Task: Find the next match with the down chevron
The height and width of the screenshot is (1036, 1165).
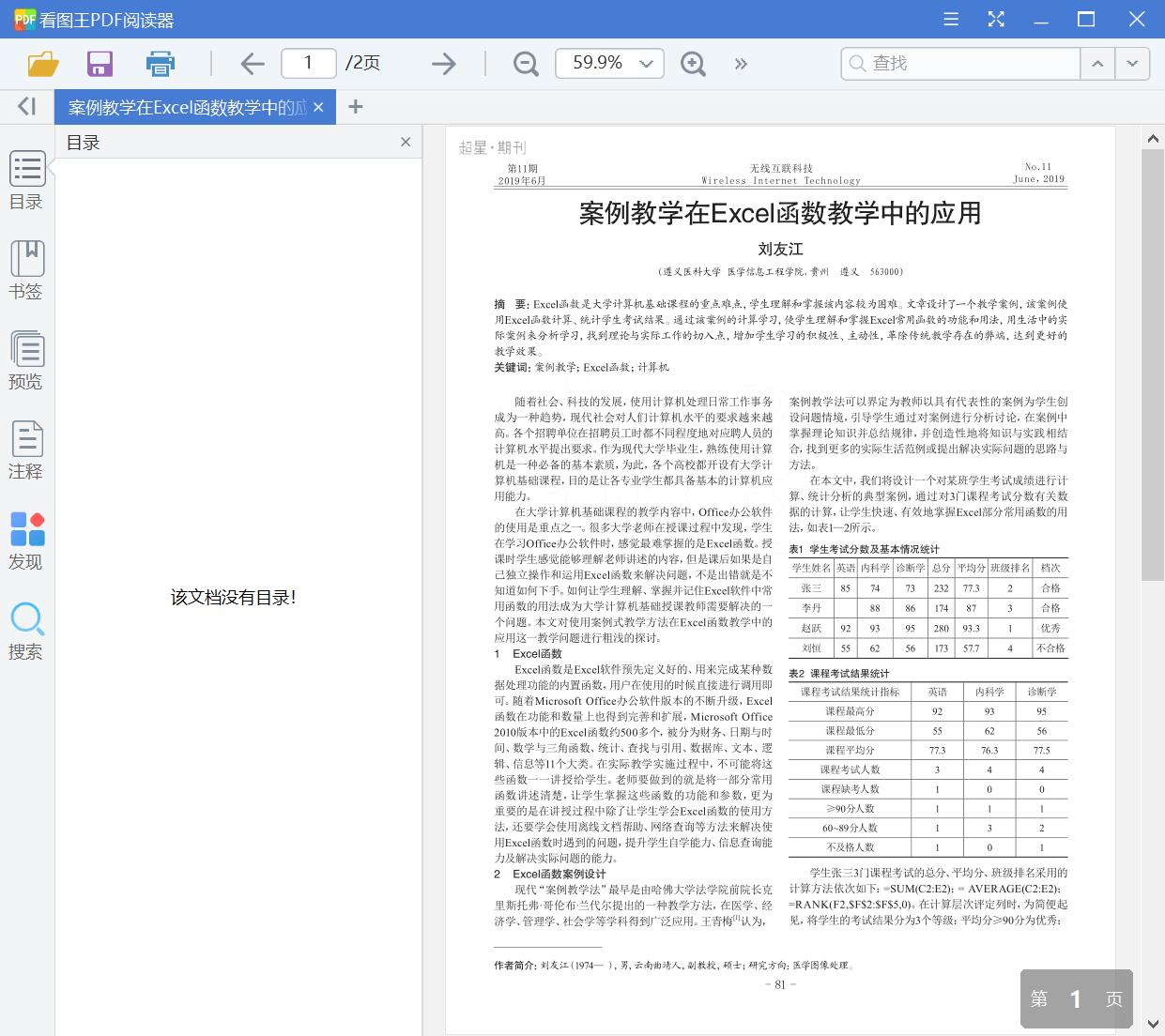Action: (x=1133, y=63)
